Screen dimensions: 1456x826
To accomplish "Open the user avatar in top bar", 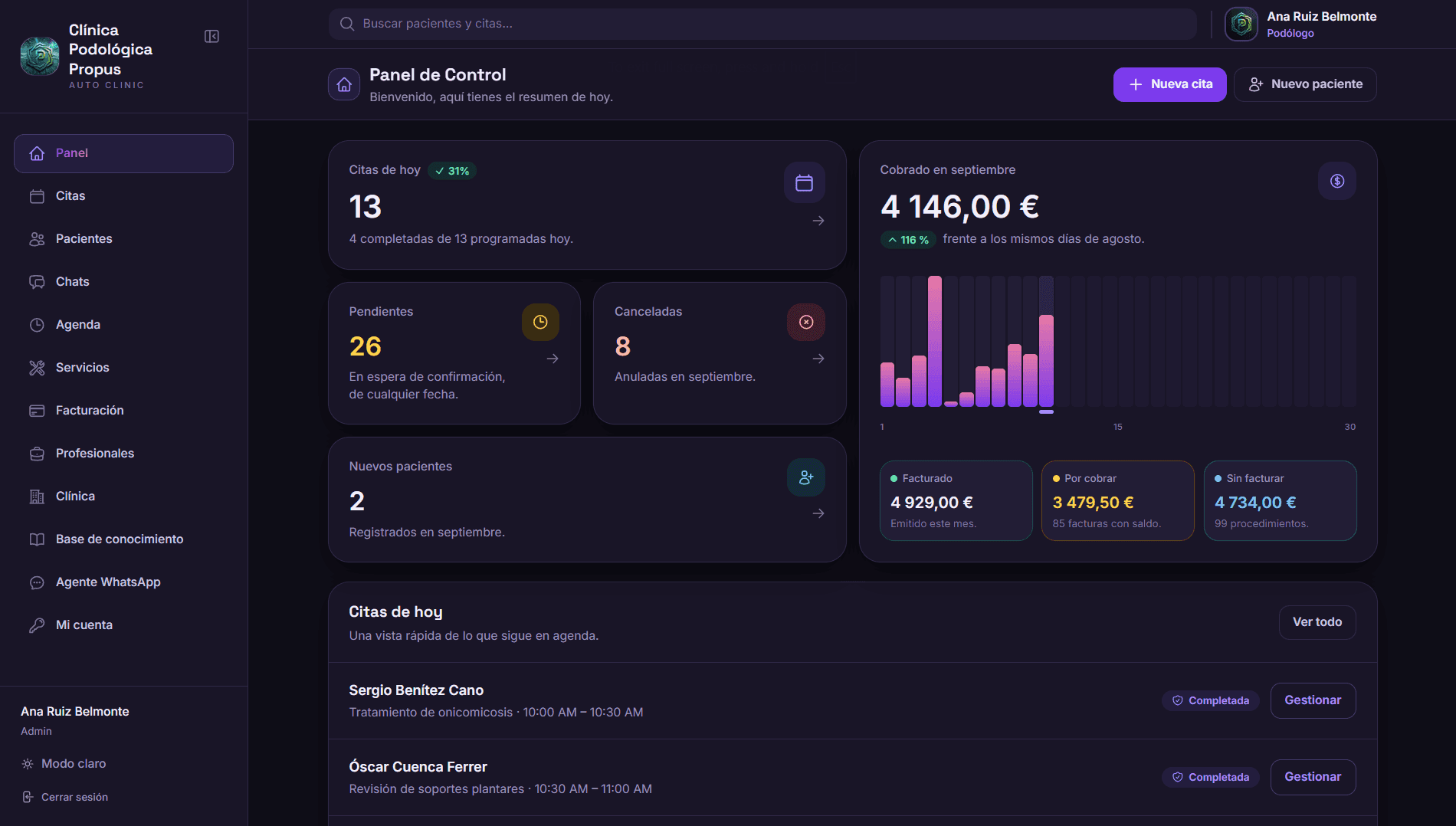I will pos(1241,24).
